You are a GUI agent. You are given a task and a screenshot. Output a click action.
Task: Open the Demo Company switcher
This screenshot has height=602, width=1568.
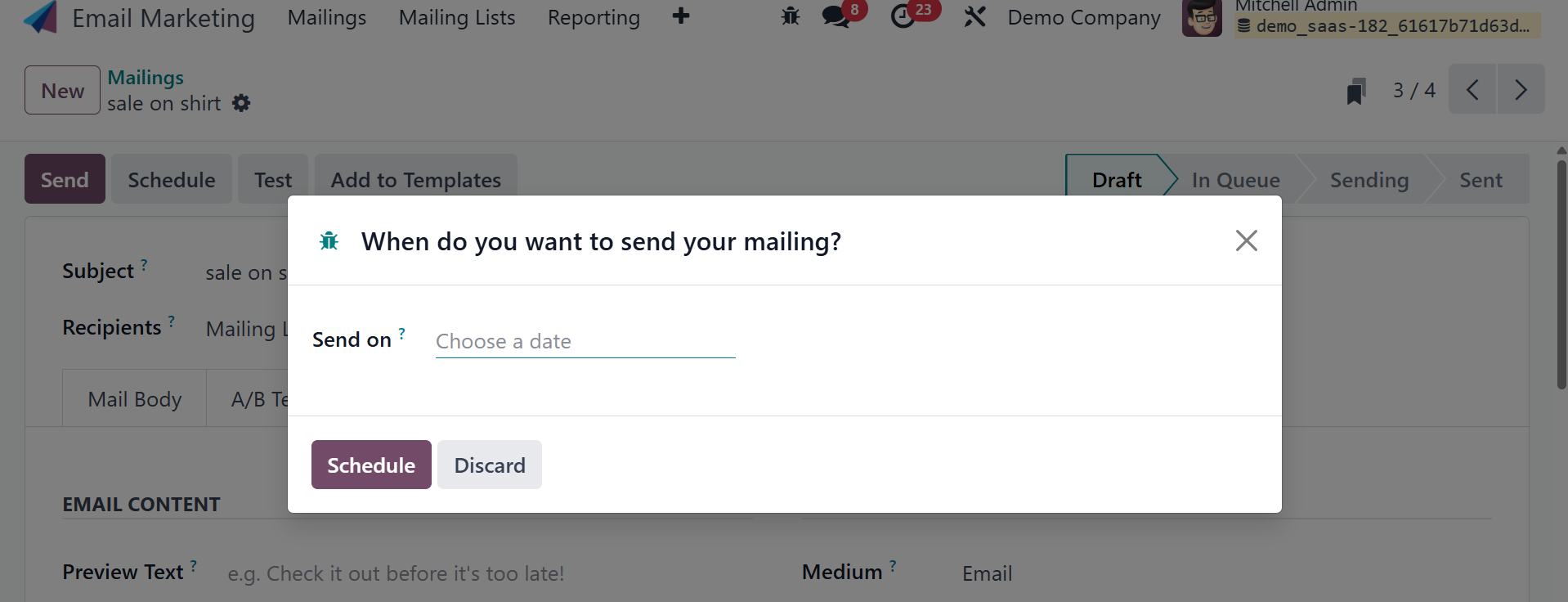tap(1083, 17)
